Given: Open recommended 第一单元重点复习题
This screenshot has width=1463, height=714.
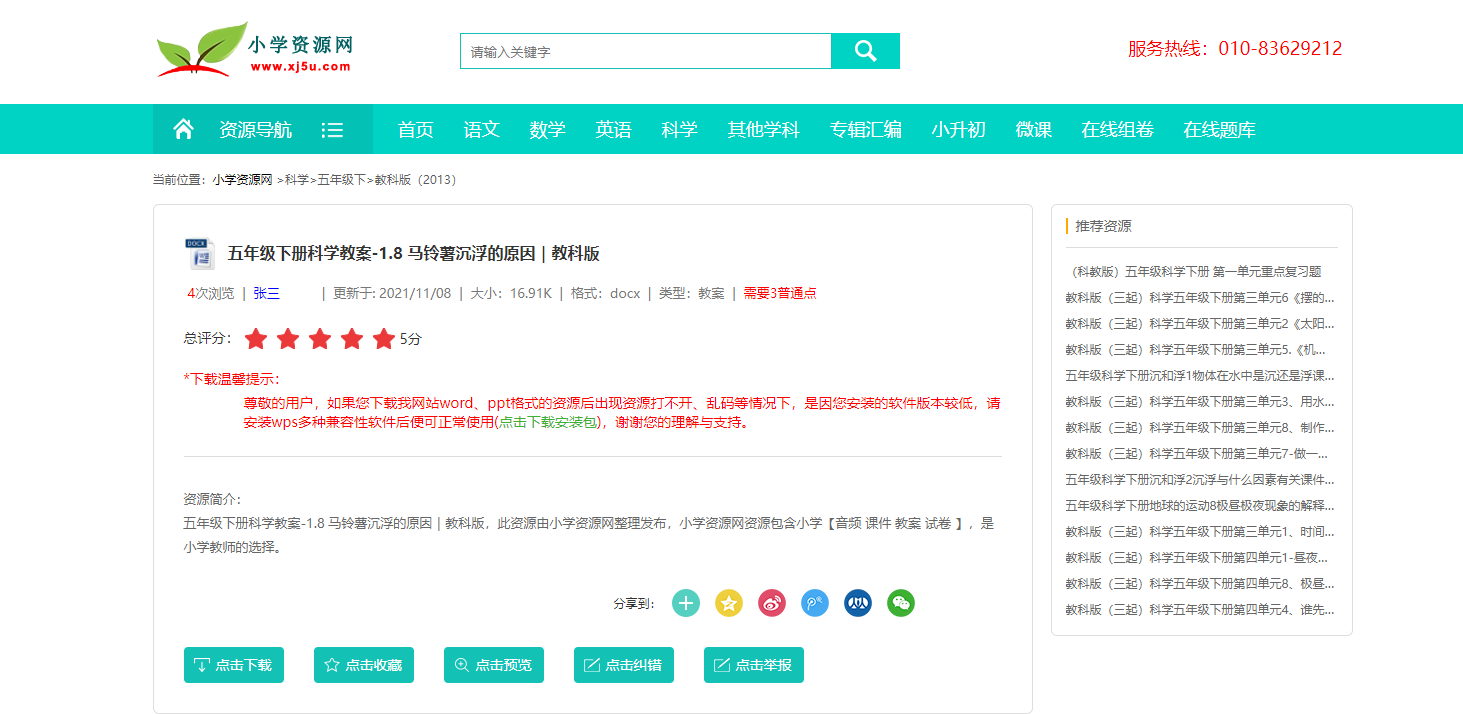Looking at the screenshot, I should pos(1194,272).
